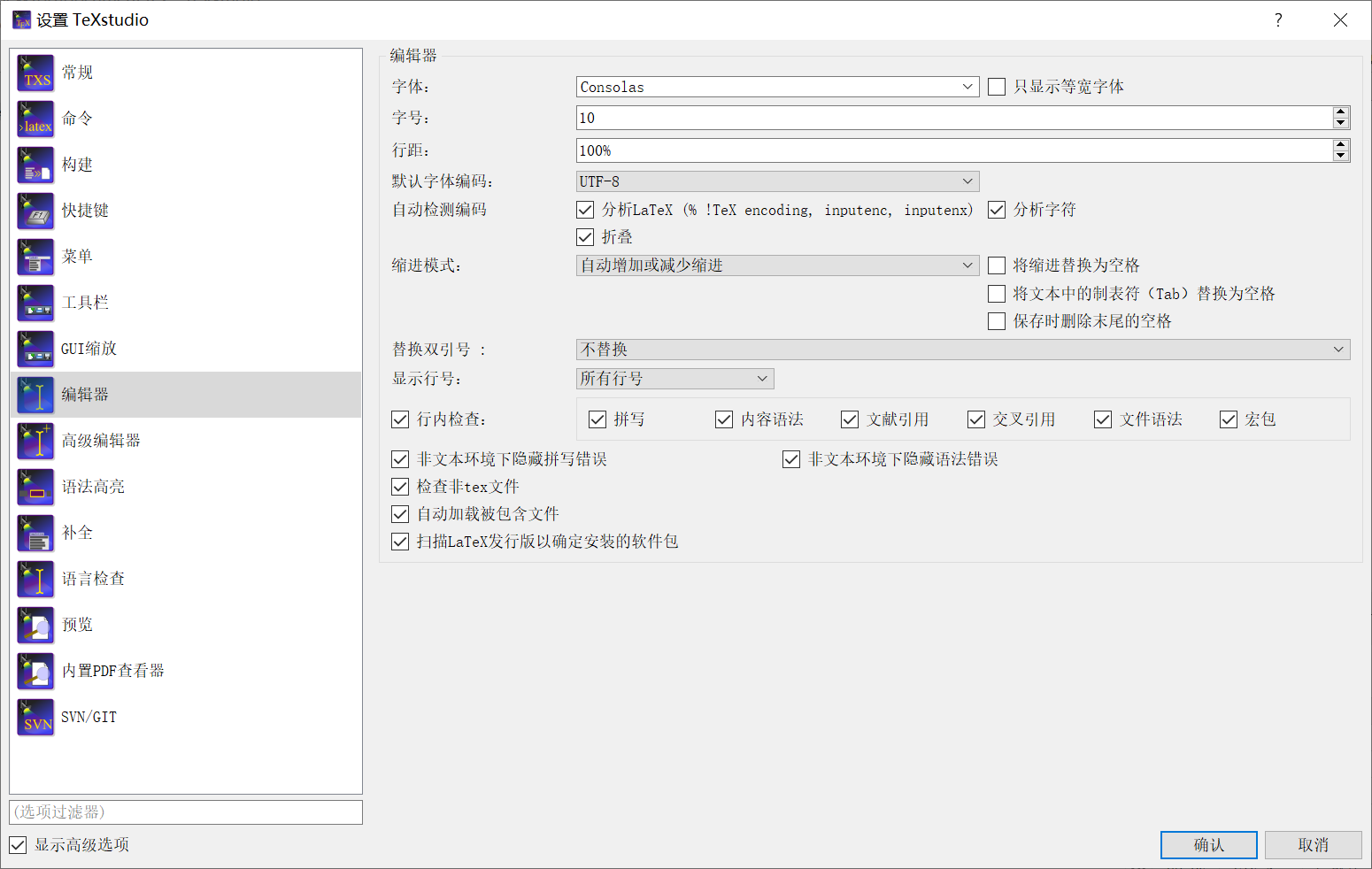Select the 工具栏 toolbar settings icon
Screen dimensions: 1372x869
click(x=35, y=303)
